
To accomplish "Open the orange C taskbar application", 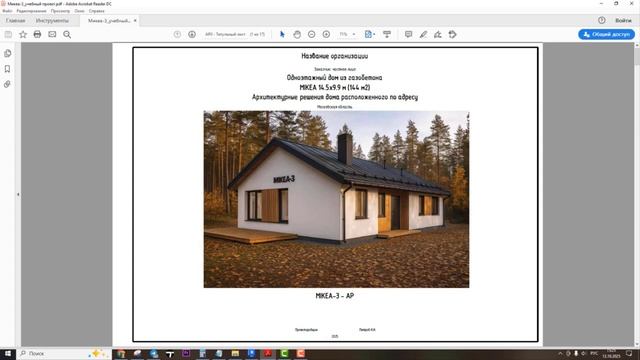I will click(300, 353).
